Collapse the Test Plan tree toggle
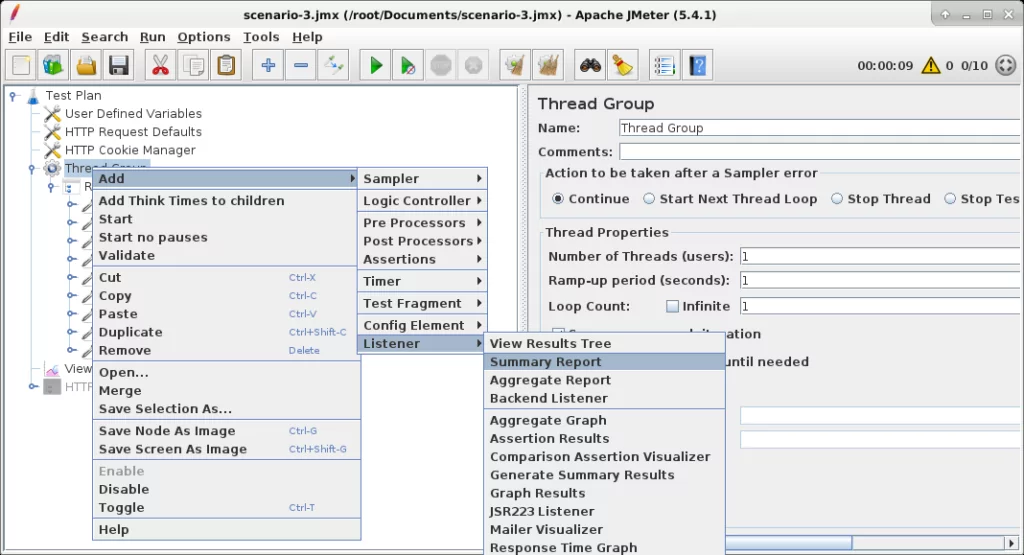 click(x=12, y=96)
